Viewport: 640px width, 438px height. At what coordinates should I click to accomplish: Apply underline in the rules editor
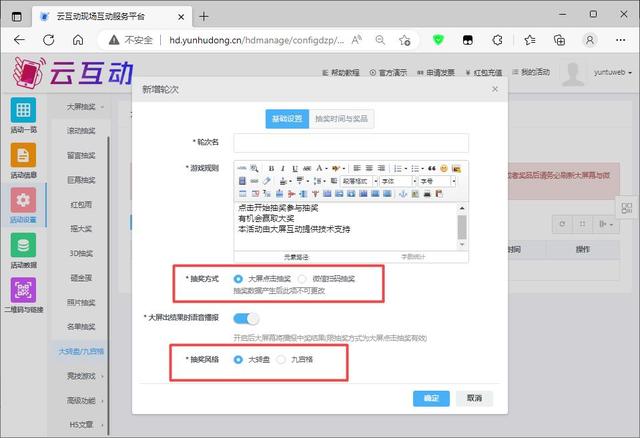(295, 168)
